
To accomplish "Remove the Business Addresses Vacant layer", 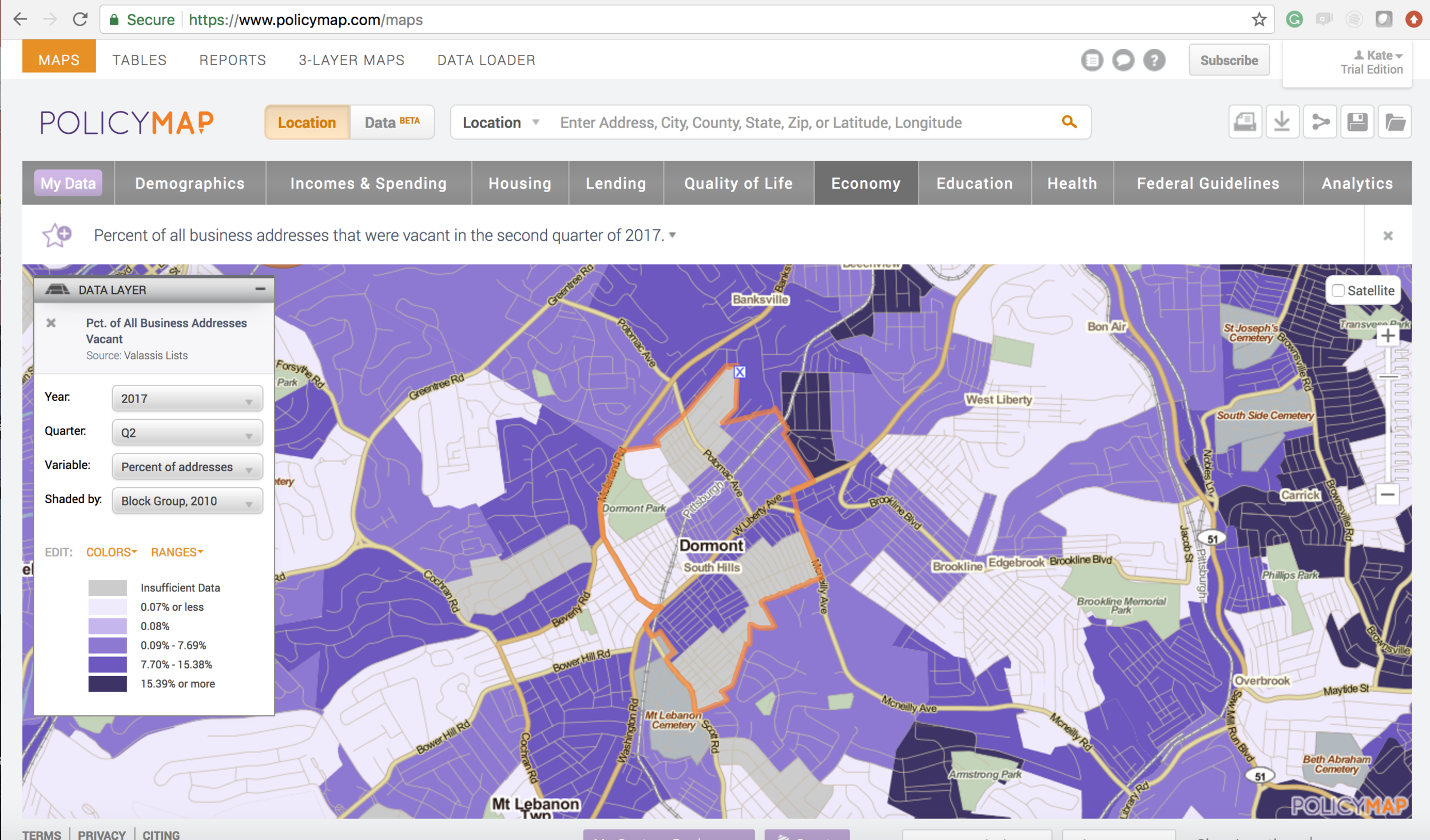I will coord(51,323).
